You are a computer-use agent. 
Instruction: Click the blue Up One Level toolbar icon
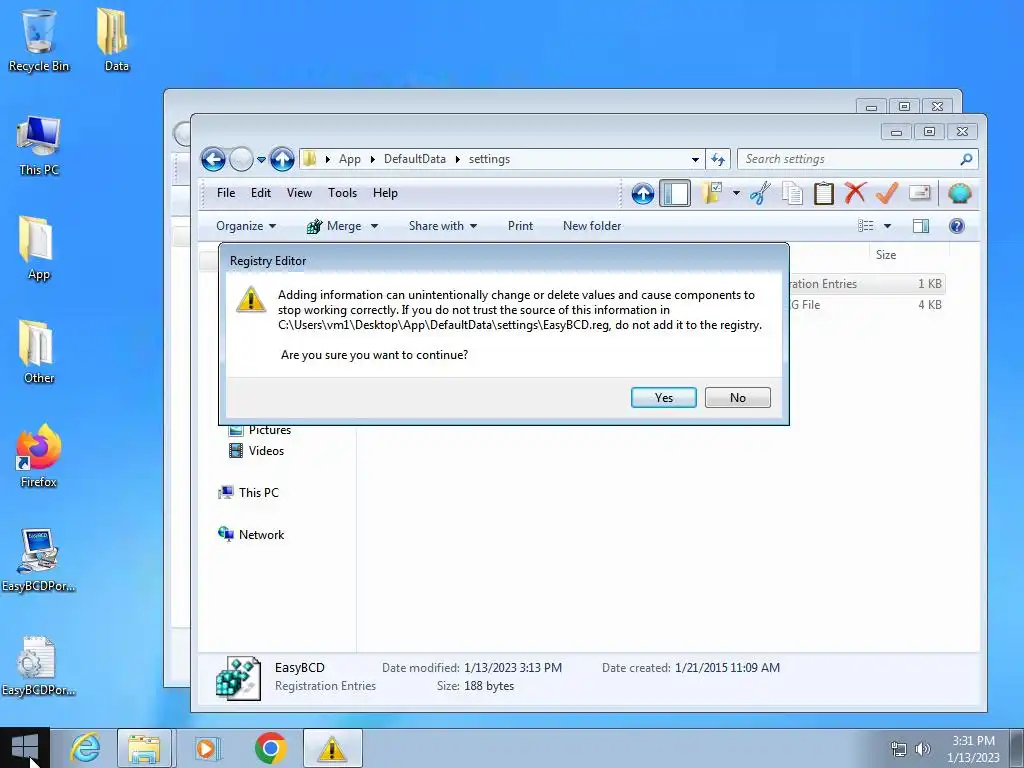click(643, 193)
